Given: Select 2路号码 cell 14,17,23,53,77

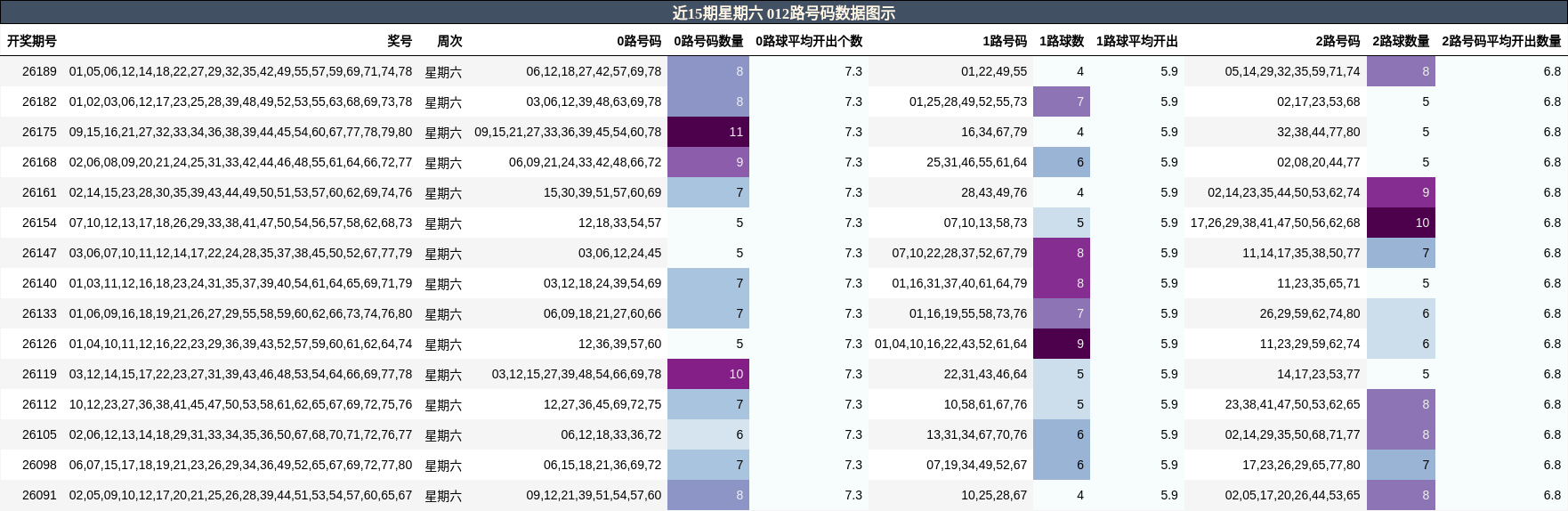Looking at the screenshot, I should [1319, 374].
